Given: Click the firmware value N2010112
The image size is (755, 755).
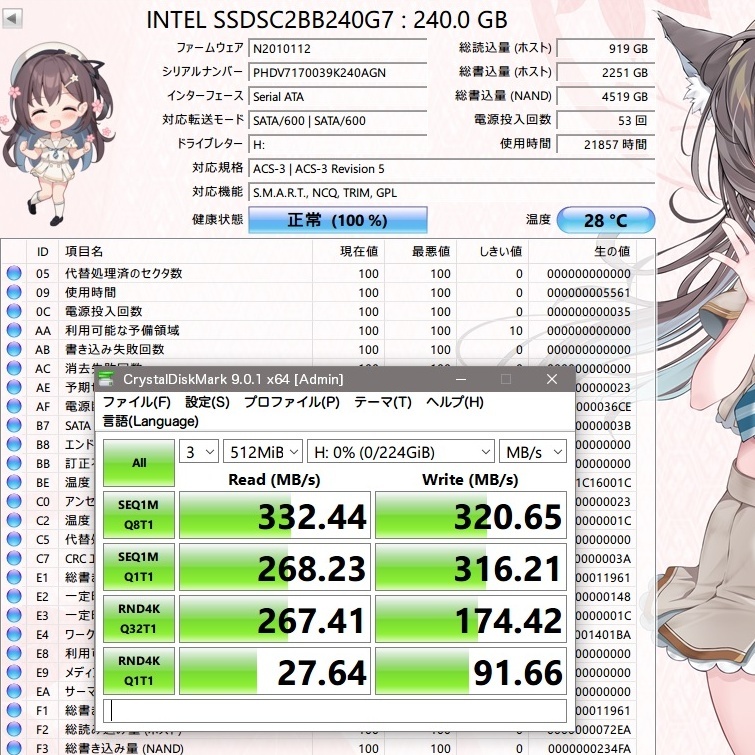Looking at the screenshot, I should (x=338, y=48).
